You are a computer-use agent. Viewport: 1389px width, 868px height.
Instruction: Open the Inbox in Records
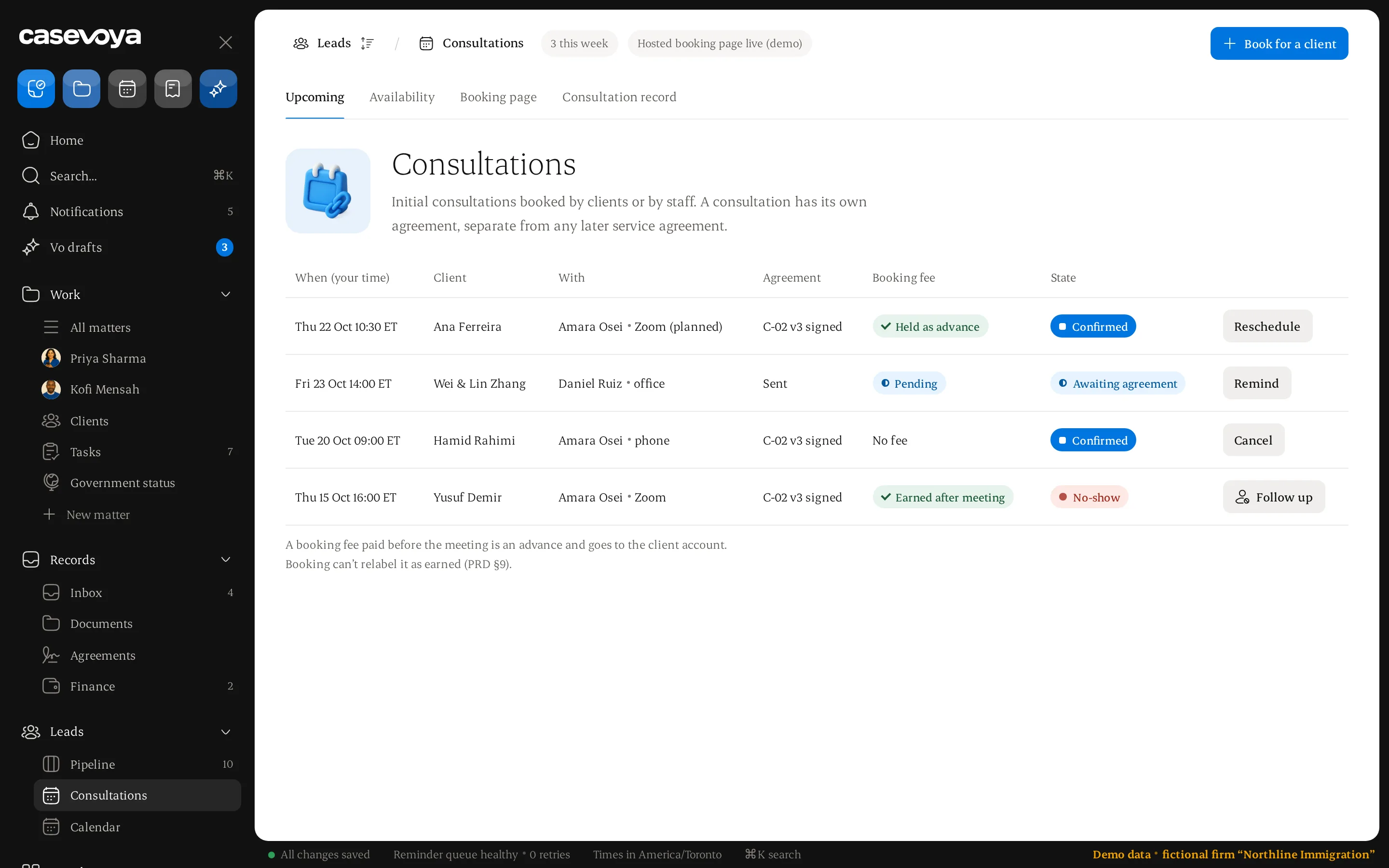click(137, 593)
